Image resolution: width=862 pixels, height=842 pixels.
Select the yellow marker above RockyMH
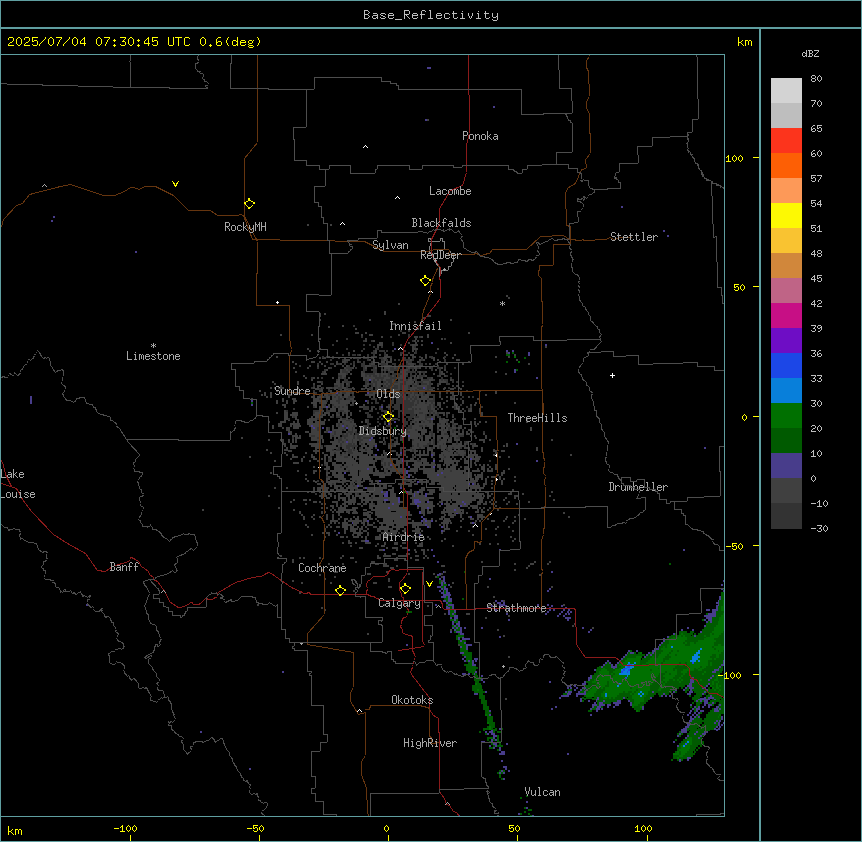click(x=249, y=203)
